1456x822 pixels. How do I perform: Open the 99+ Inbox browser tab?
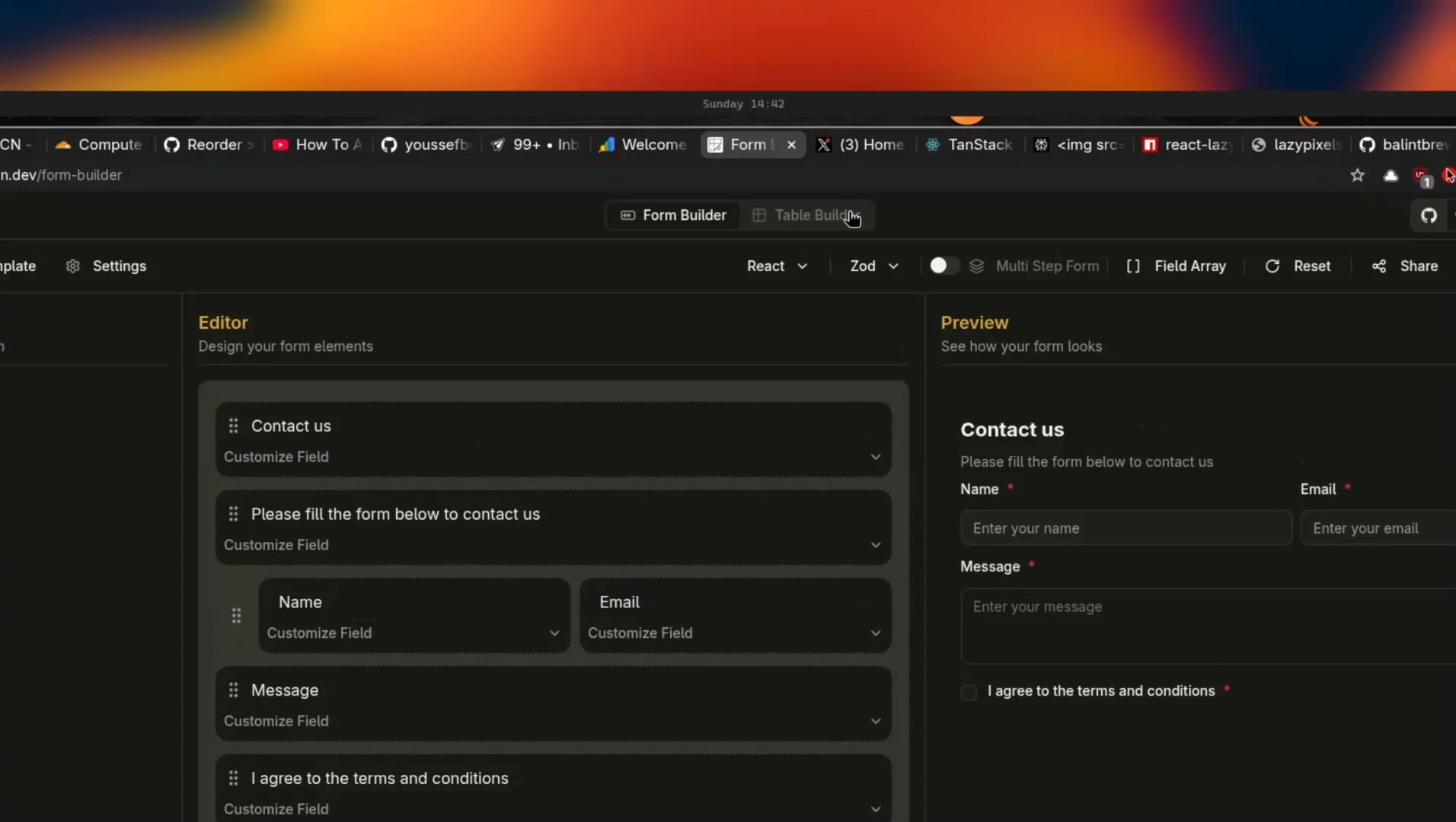(x=535, y=145)
